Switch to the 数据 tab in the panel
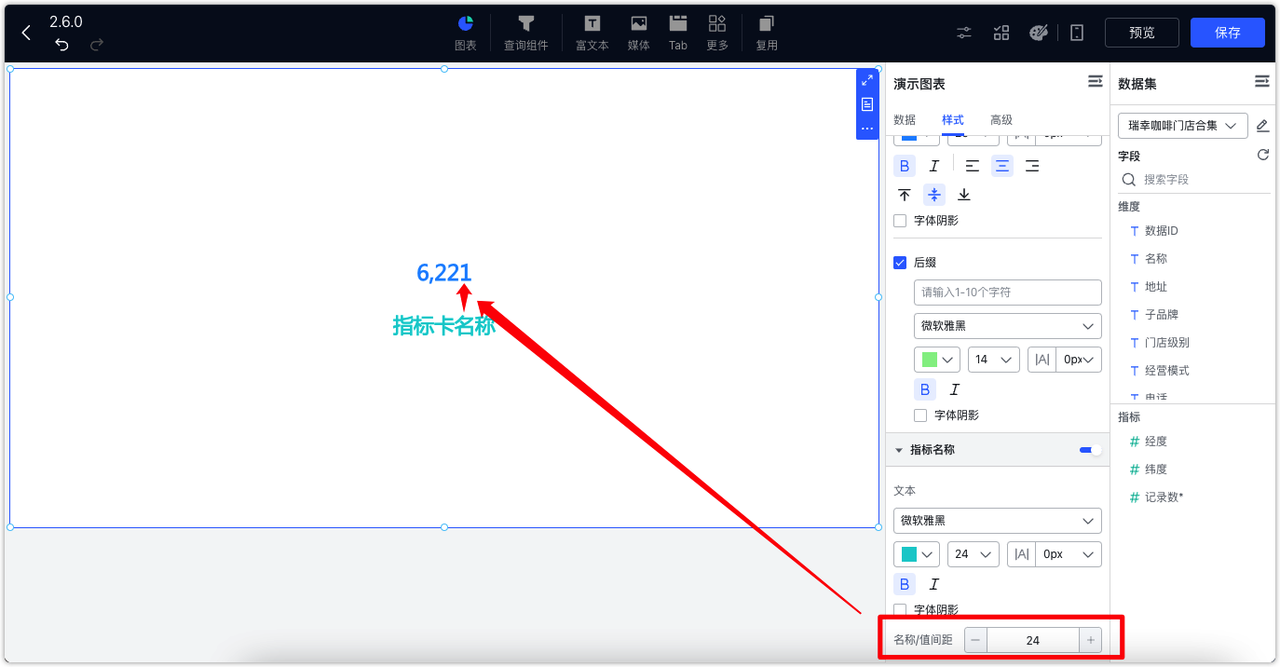The height and width of the screenshot is (667, 1280). coord(904,119)
